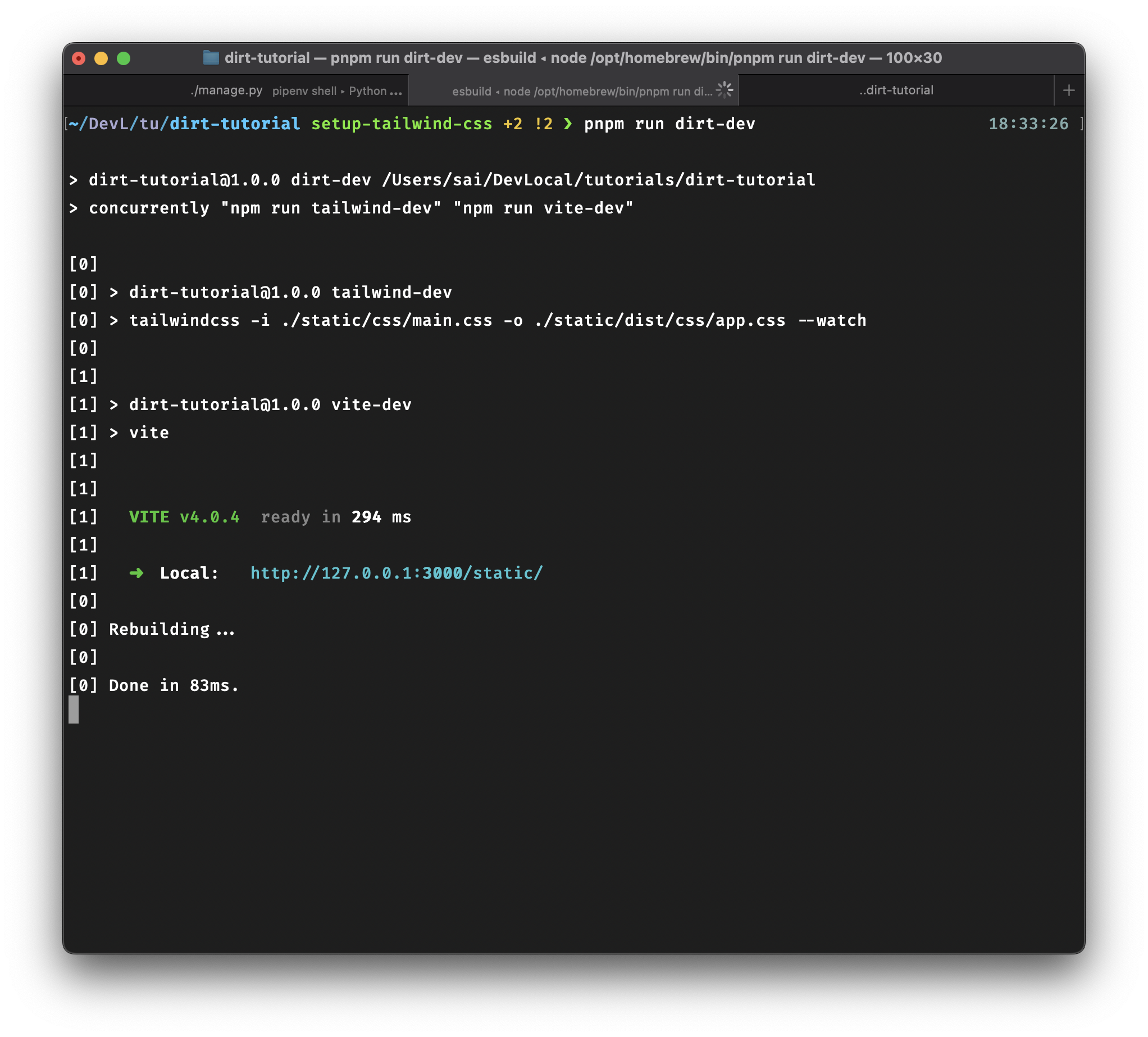Switch to the ..dirt-tutorial tab
The width and height of the screenshot is (1148, 1037).
click(896, 90)
